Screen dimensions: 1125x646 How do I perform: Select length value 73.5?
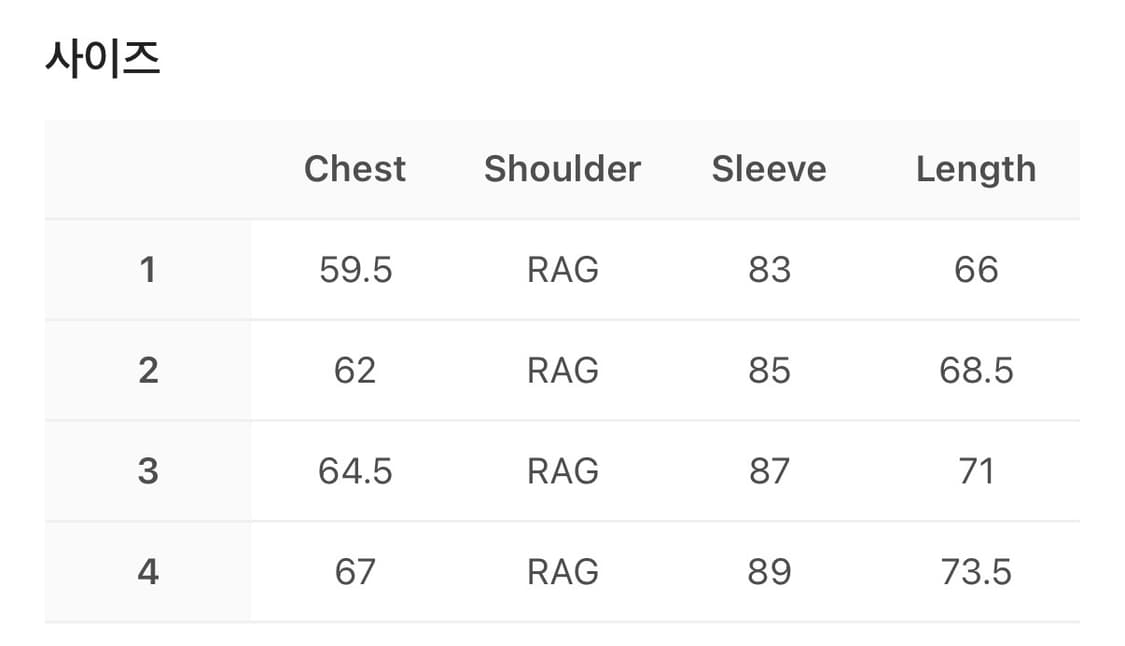coord(976,572)
